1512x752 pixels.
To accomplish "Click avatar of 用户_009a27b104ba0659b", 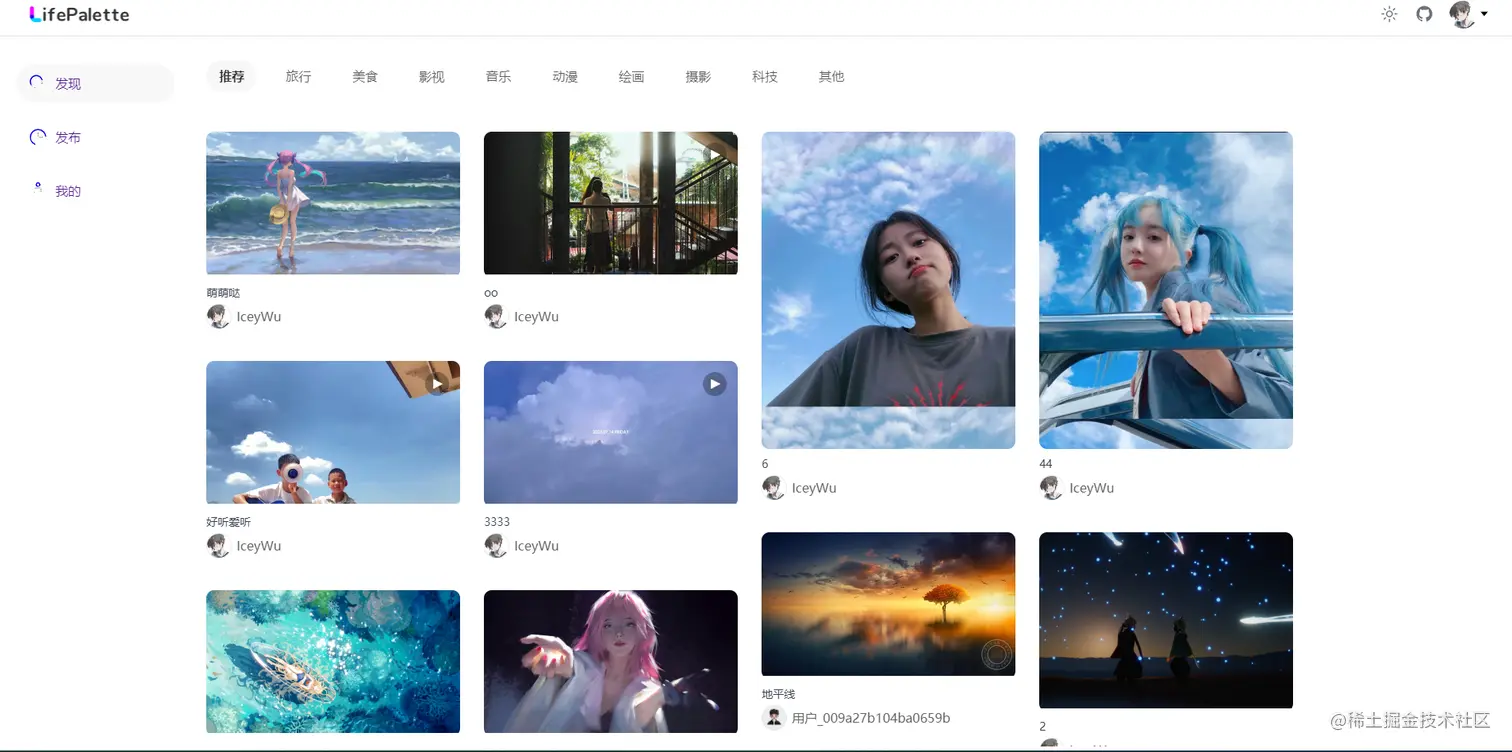I will tap(774, 718).
